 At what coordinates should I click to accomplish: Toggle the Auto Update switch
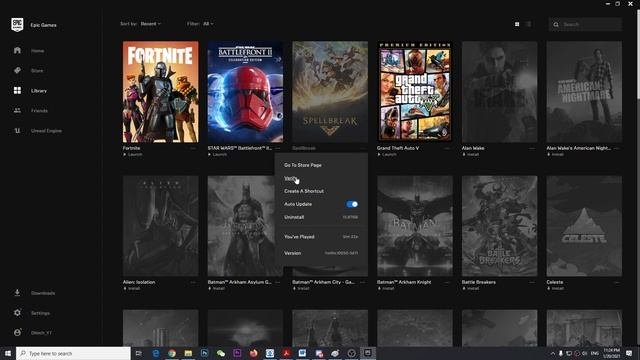click(352, 204)
